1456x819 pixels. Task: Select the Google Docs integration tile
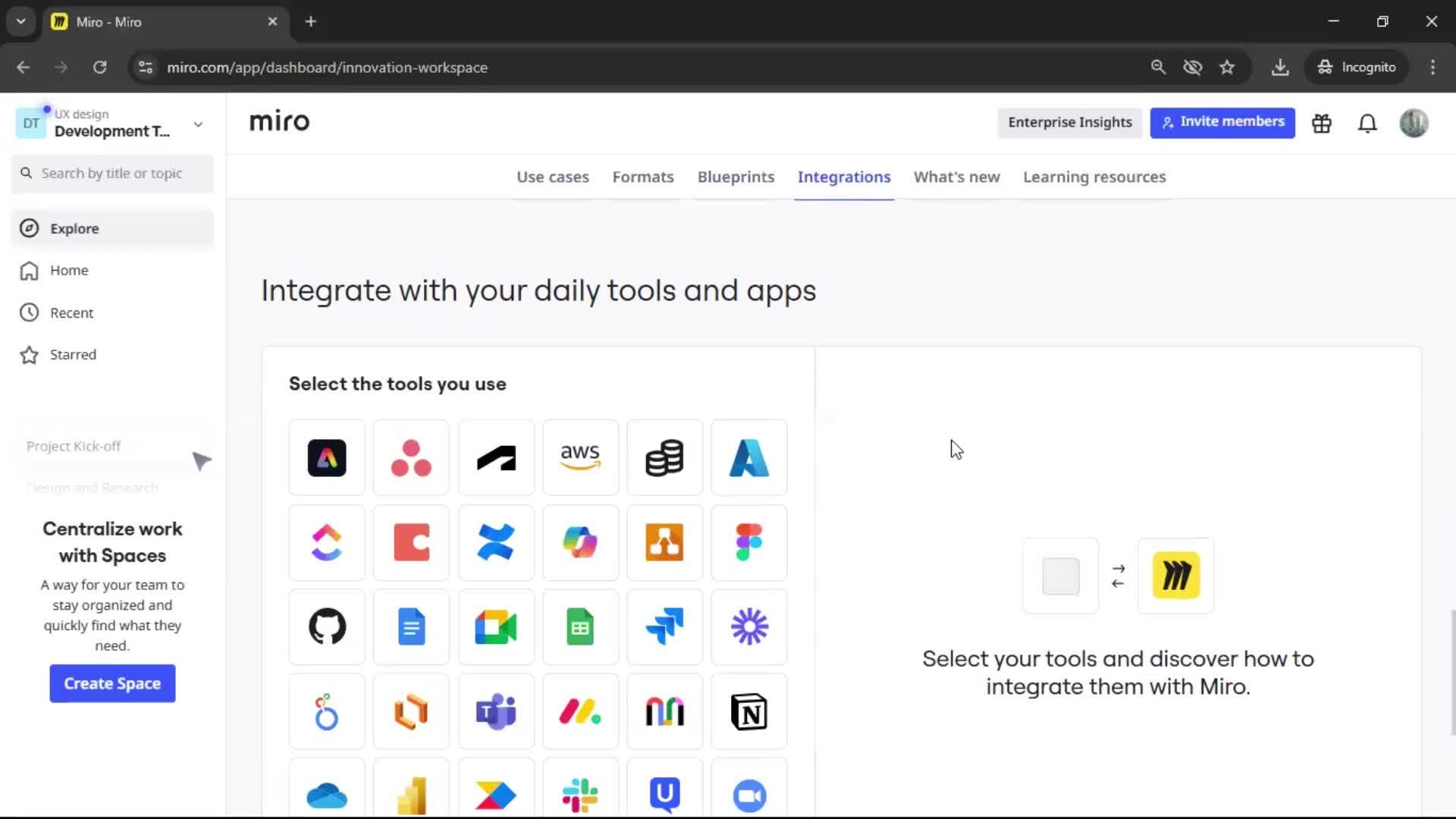click(x=411, y=627)
